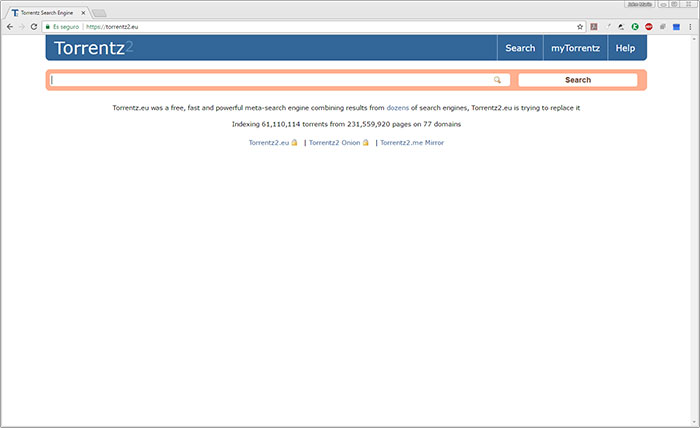Viewport: 700px width, 428px height.
Task: Click the Search button beside the query box
Action: (578, 80)
